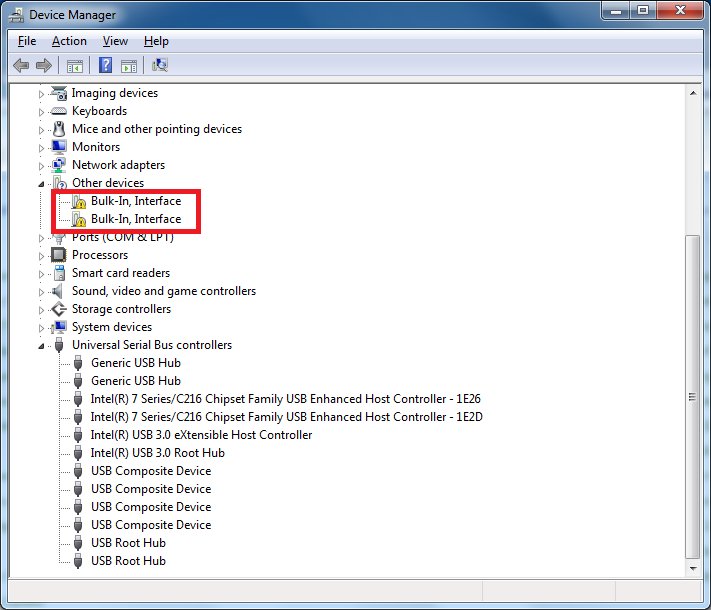This screenshot has height=610, width=711.
Task: Expand the Keyboards node
Action: click(x=41, y=112)
